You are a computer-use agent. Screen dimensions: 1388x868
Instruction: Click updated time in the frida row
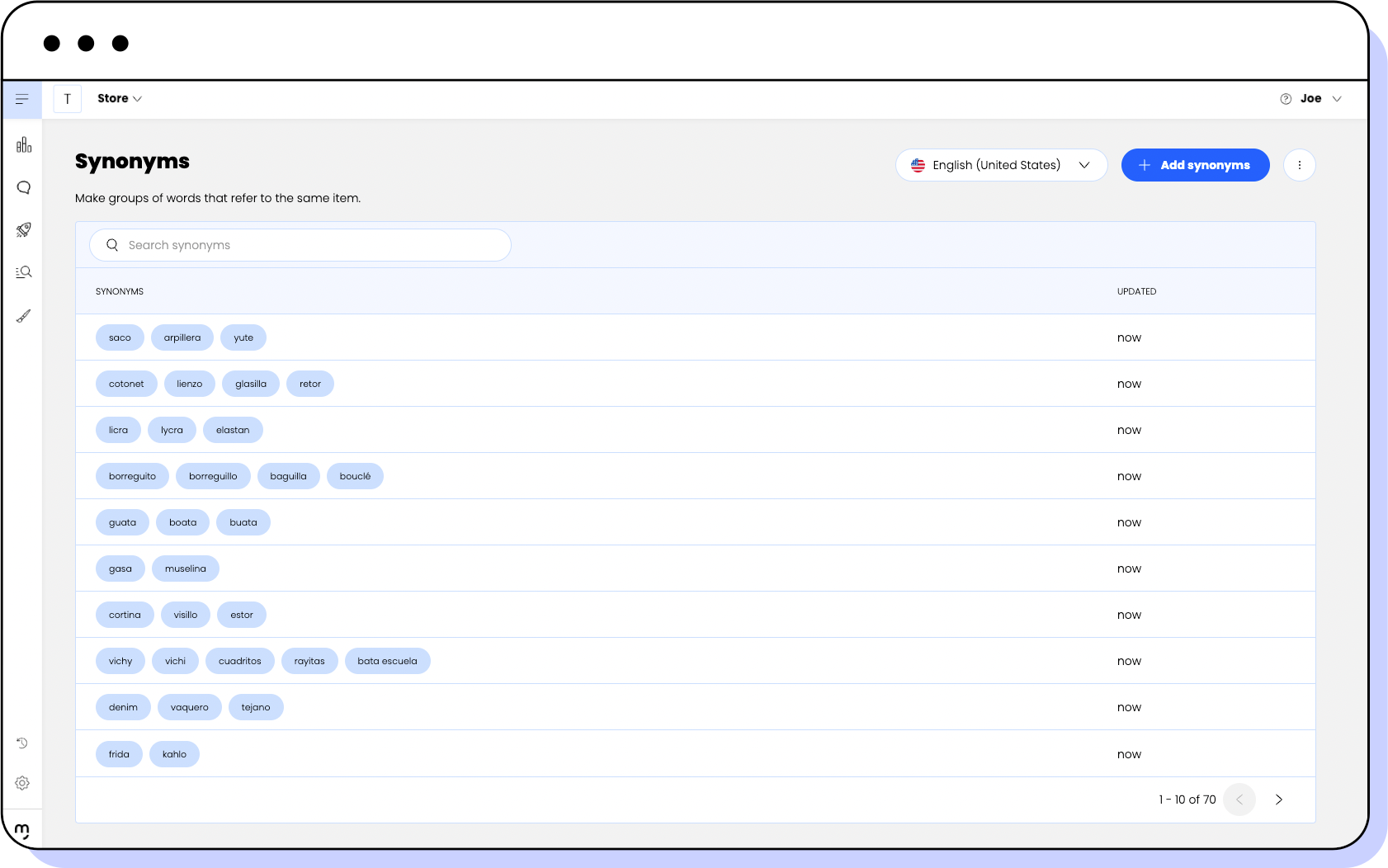(1129, 754)
